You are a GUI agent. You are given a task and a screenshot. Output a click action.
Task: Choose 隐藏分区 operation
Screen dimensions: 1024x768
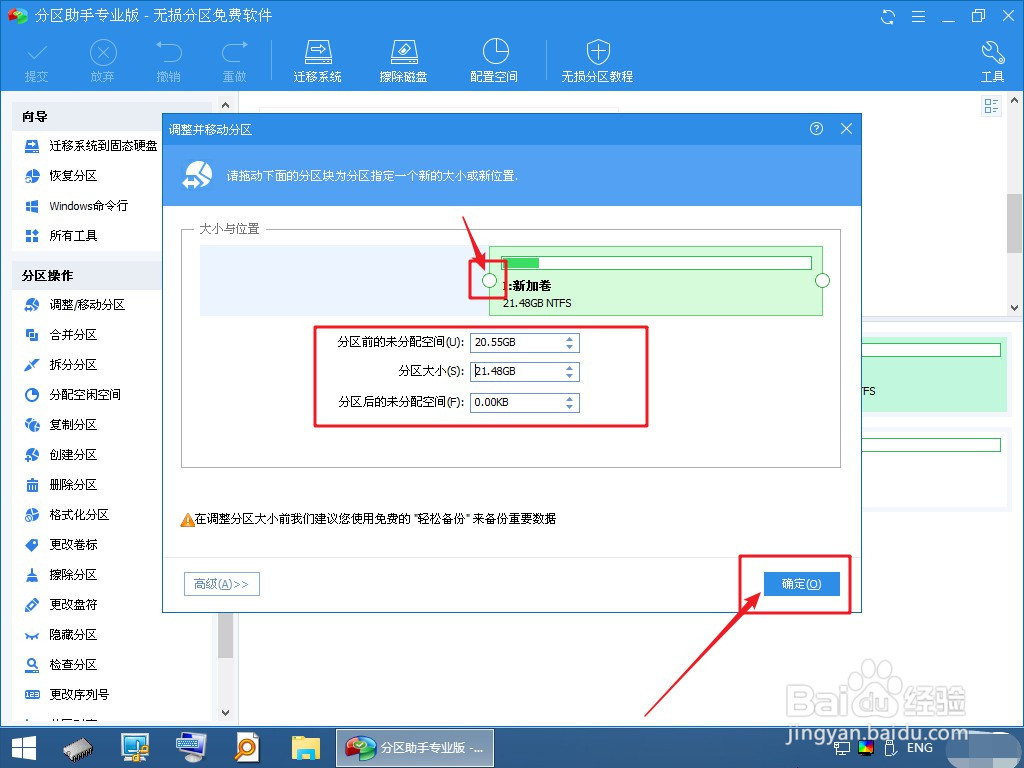[61, 635]
